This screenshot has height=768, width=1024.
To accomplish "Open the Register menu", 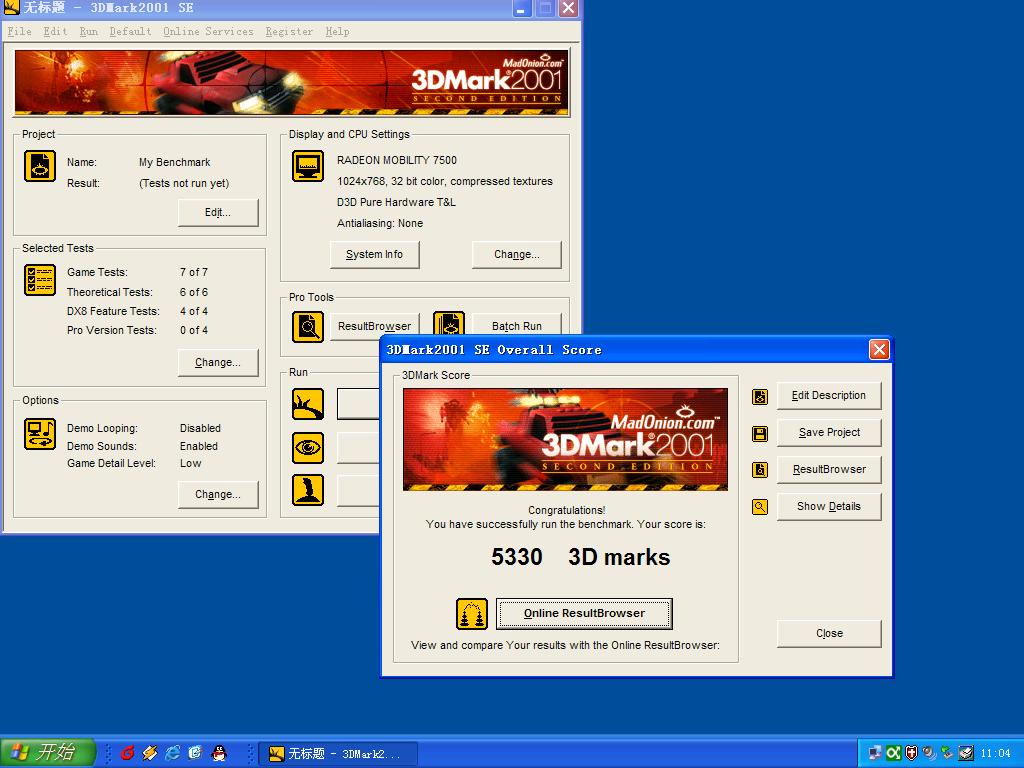I will (x=289, y=31).
